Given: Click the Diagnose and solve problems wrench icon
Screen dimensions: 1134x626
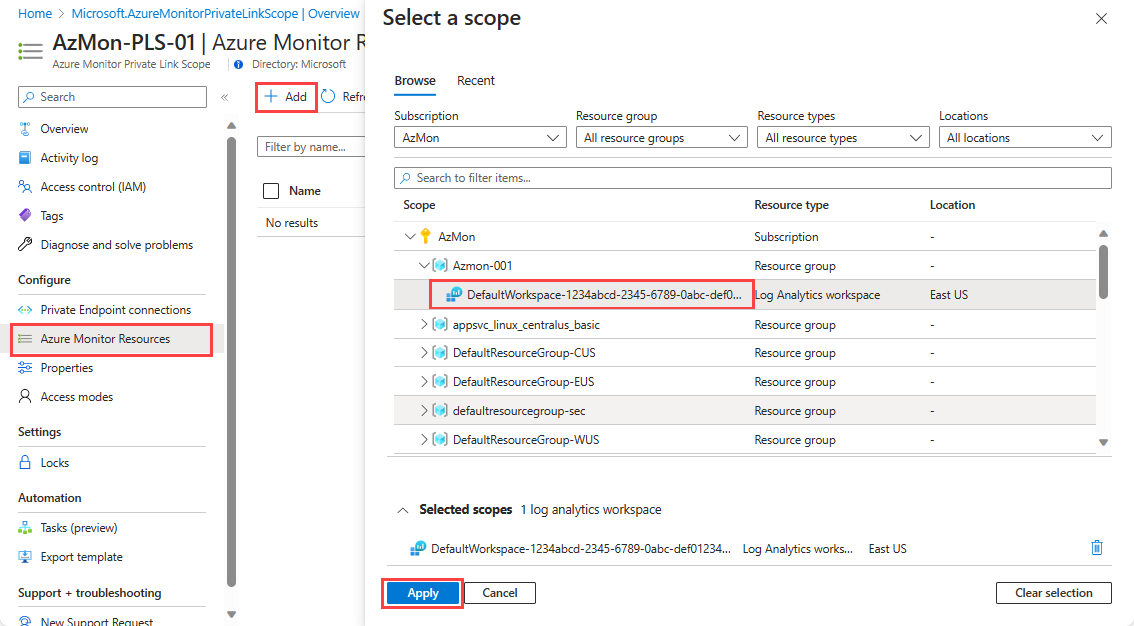Looking at the screenshot, I should [25, 244].
